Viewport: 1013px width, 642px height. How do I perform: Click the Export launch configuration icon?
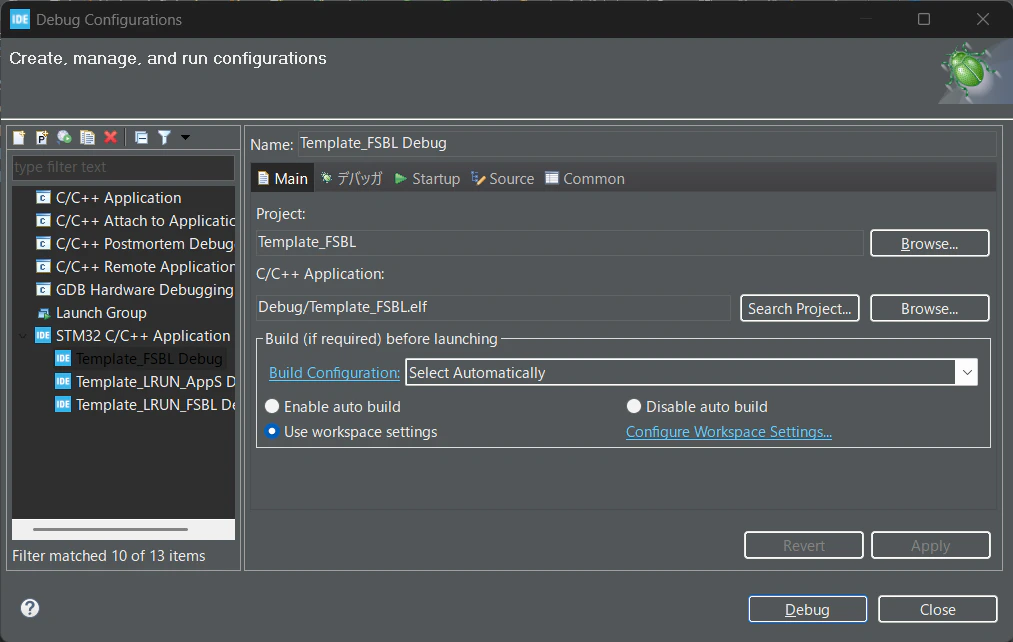(65, 138)
